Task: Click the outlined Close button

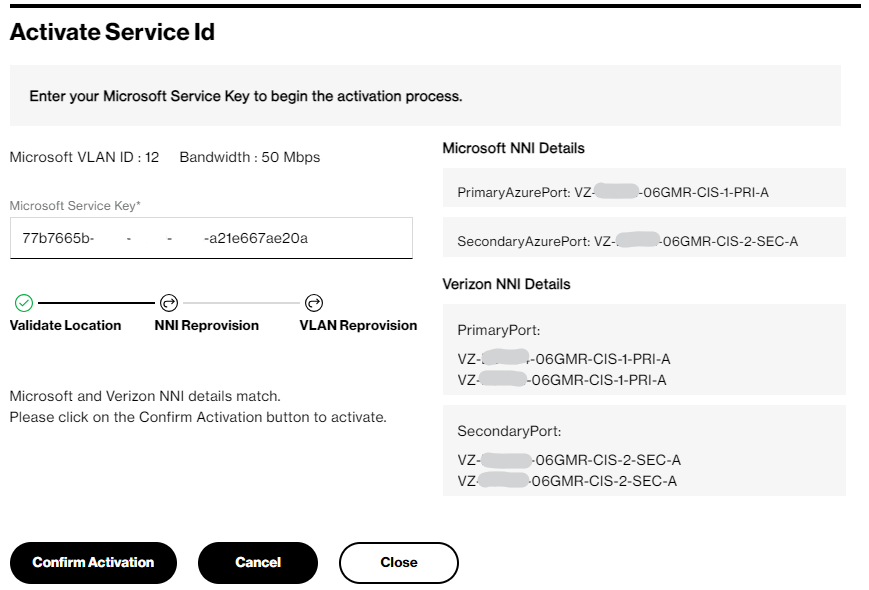Action: coord(398,562)
